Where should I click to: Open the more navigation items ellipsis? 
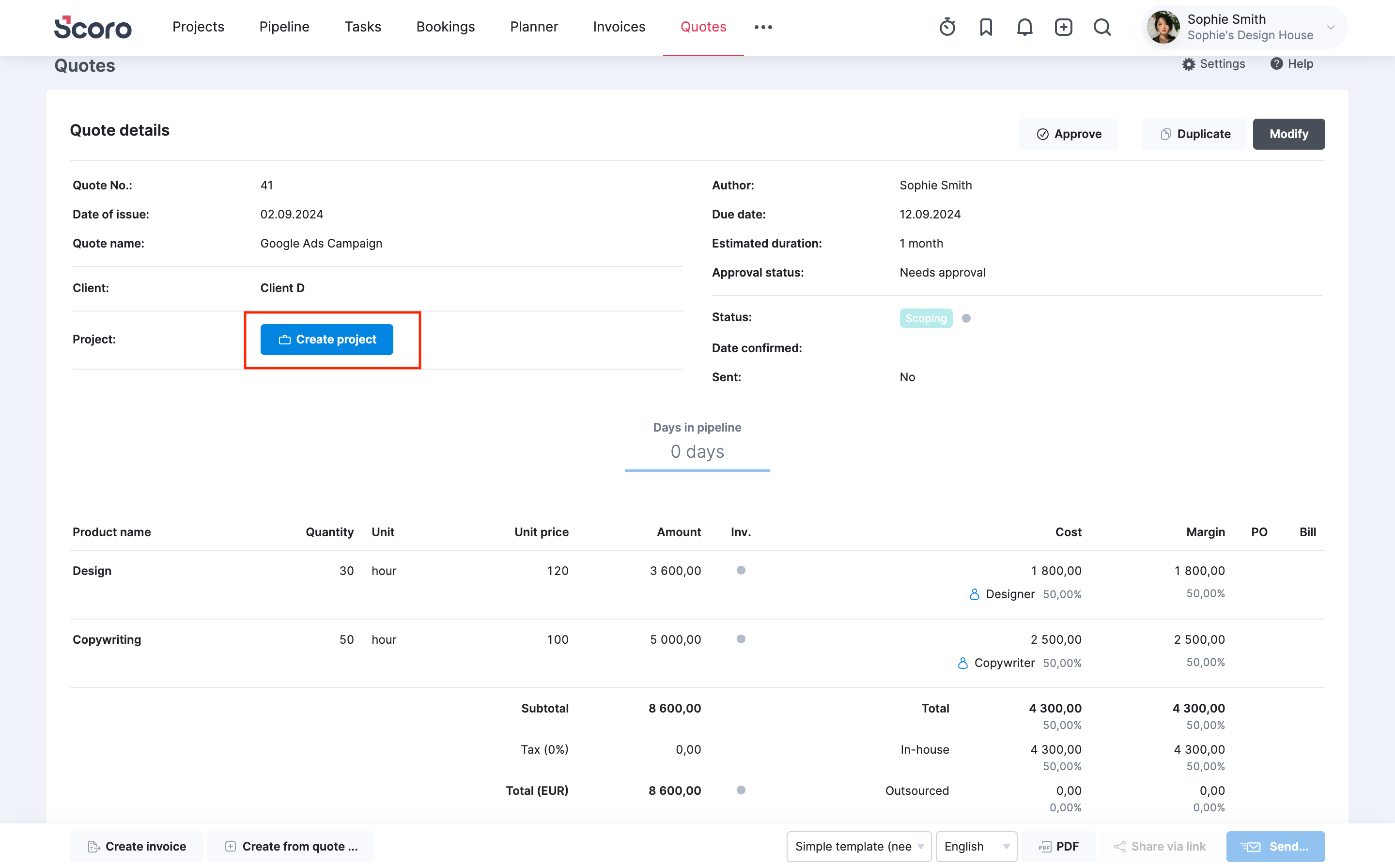[763, 27]
